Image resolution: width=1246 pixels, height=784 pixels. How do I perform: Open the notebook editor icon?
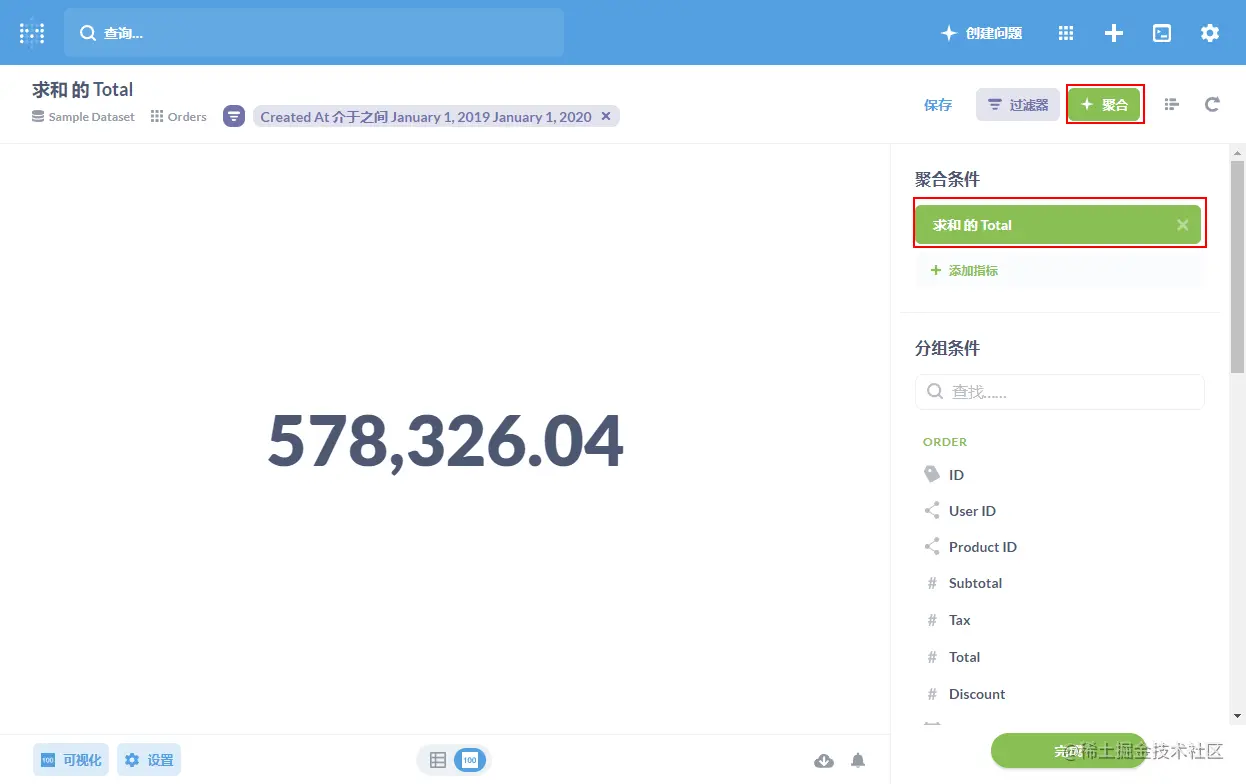(1172, 104)
